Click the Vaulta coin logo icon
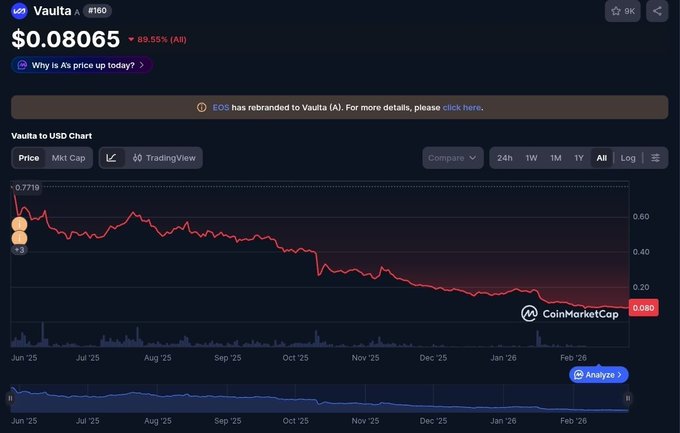Viewport: 680px width, 433px height. click(x=21, y=11)
